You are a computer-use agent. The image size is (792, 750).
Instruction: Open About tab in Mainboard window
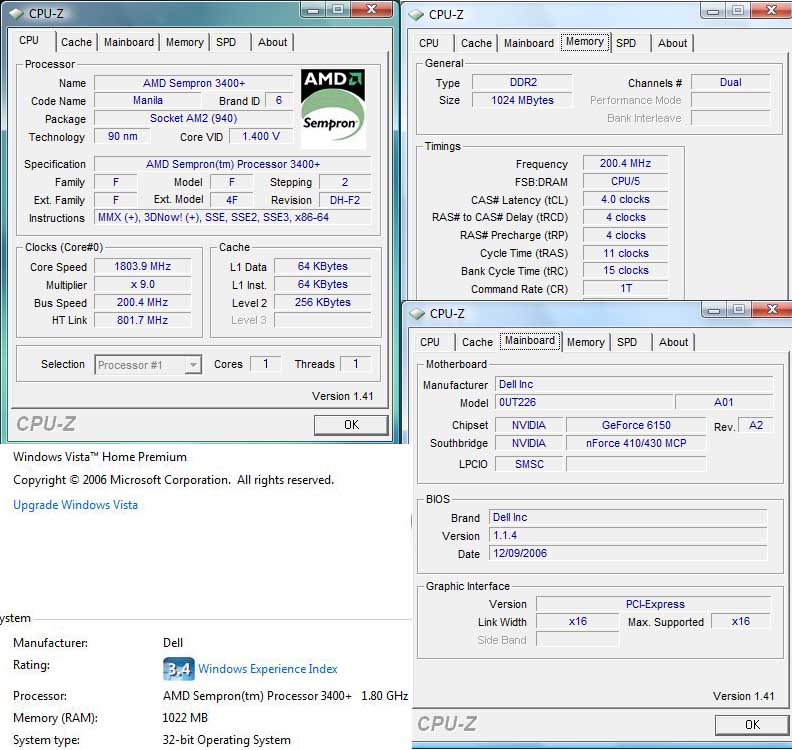[673, 342]
